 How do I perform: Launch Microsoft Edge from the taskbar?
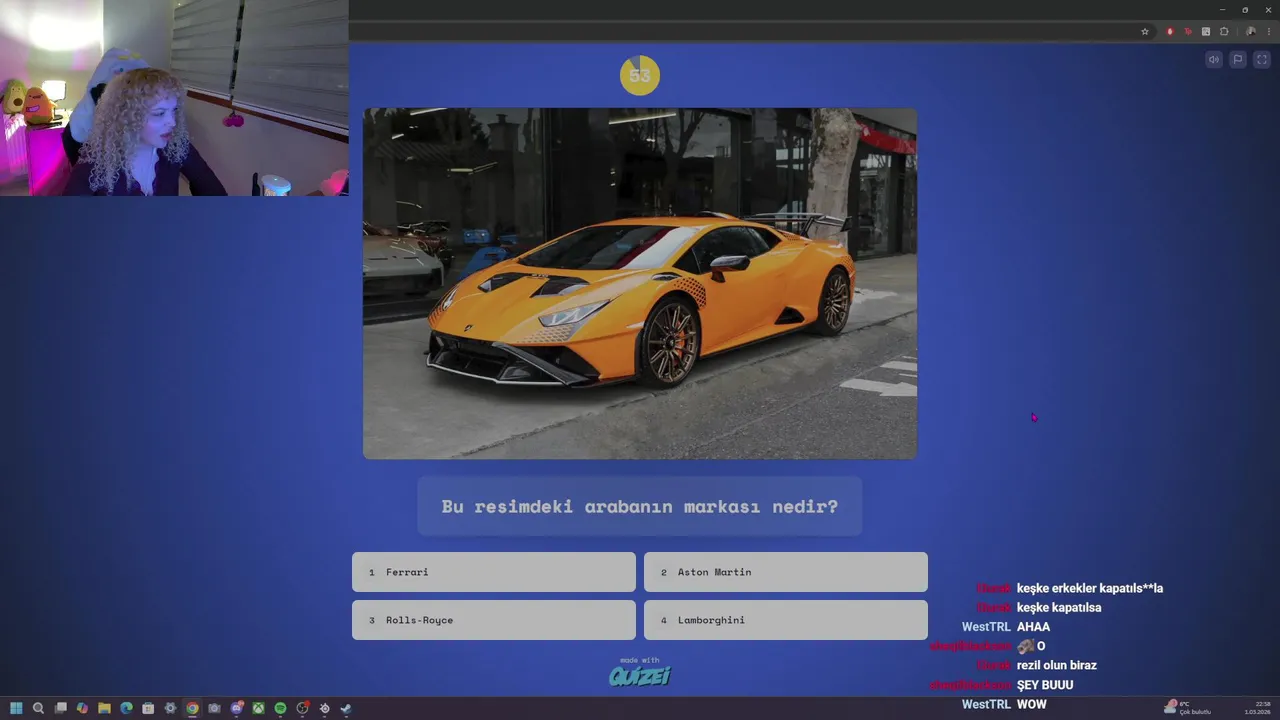coord(126,708)
